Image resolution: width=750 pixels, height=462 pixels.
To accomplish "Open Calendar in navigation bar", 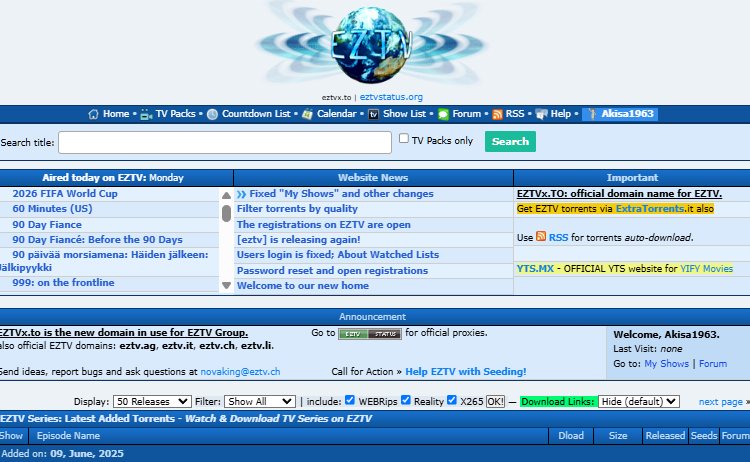I will pyautogui.click(x=337, y=114).
